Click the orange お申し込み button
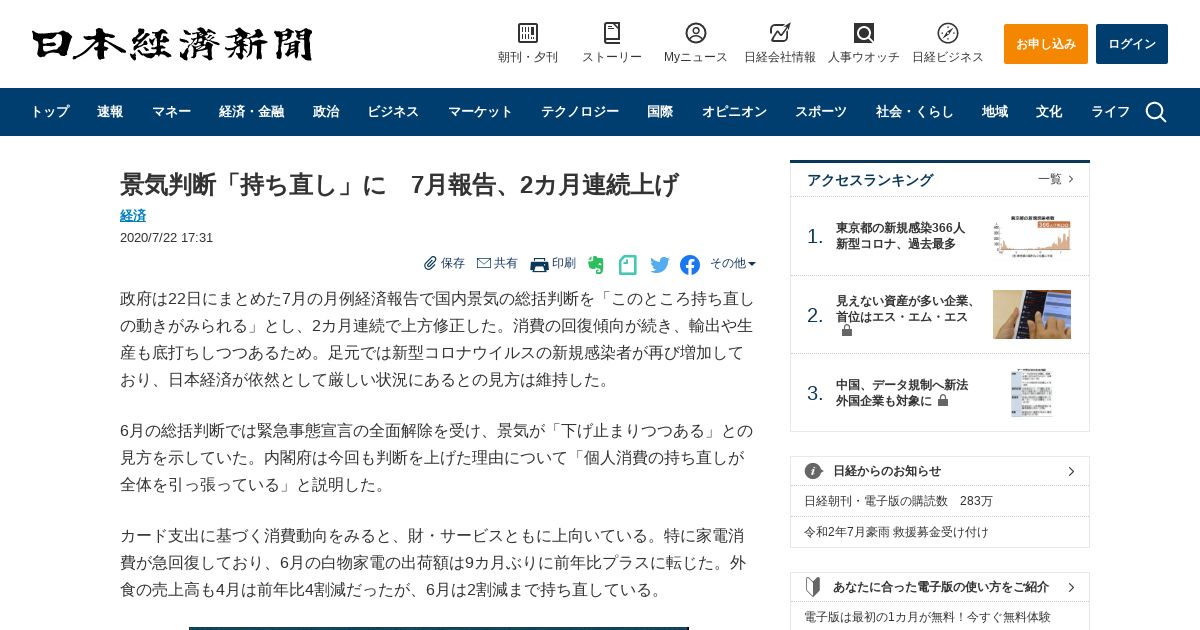 (1046, 44)
